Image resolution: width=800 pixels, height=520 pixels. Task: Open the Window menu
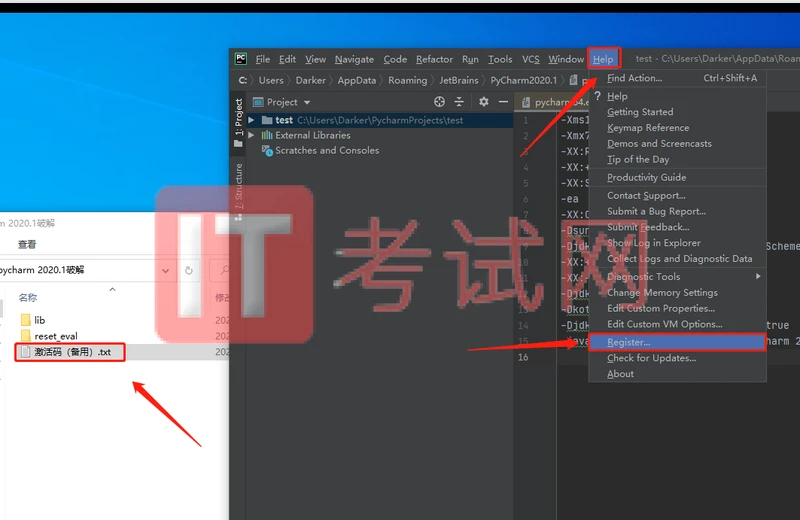click(566, 59)
